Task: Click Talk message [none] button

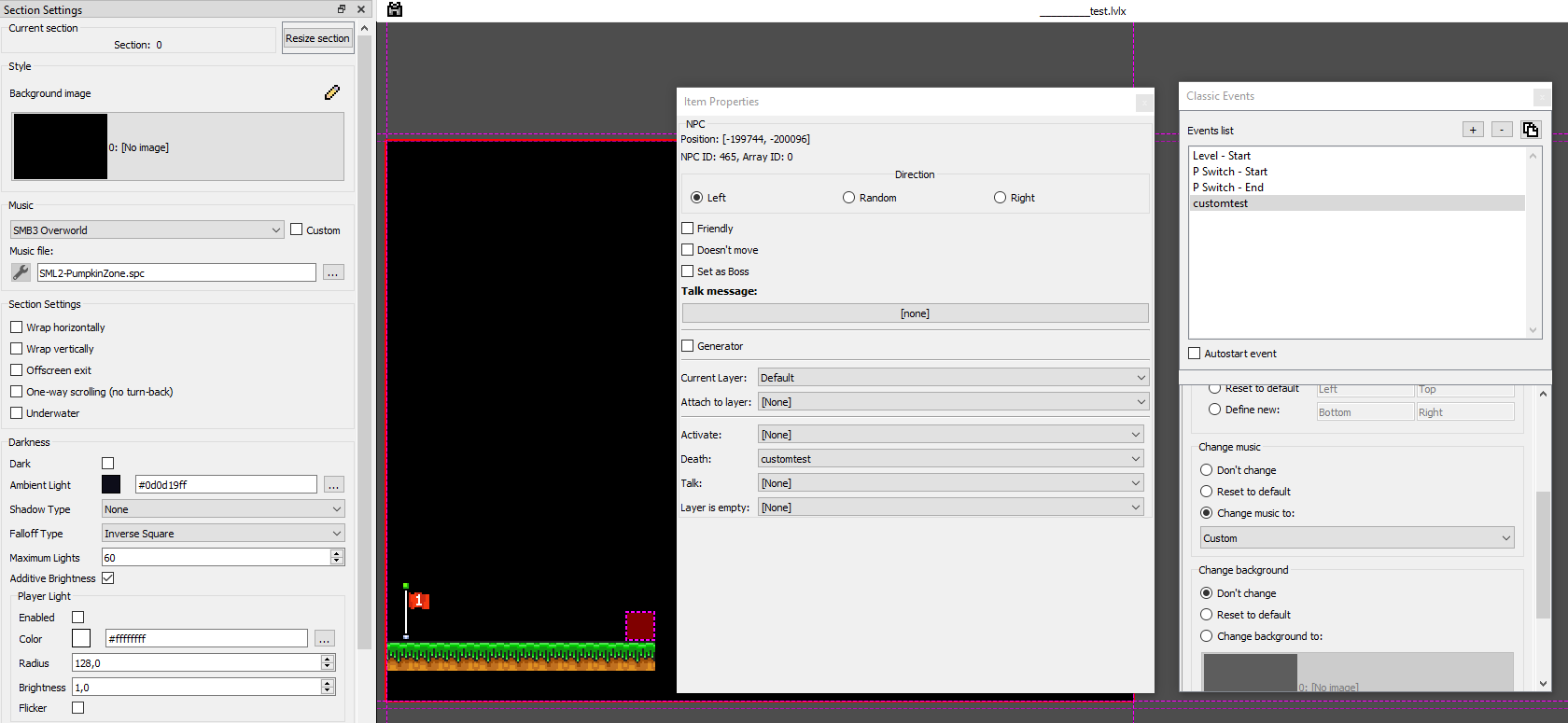Action: point(915,313)
